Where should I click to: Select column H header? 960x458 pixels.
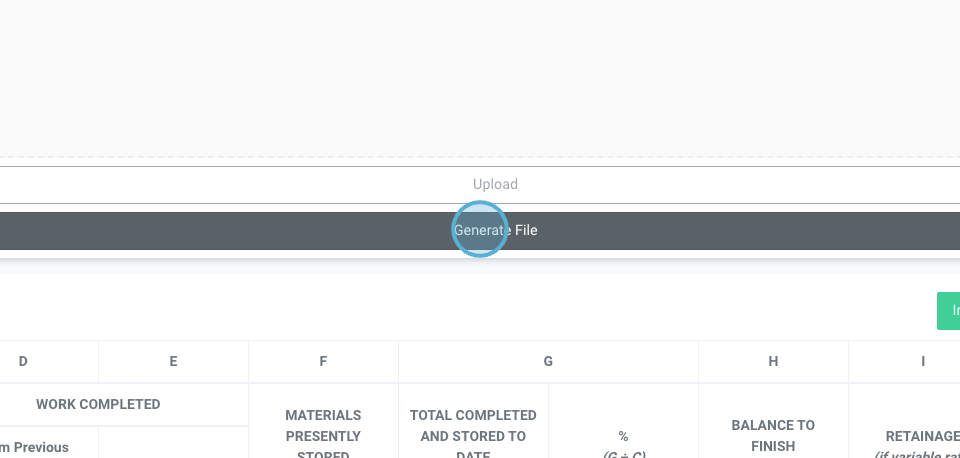(x=773, y=361)
